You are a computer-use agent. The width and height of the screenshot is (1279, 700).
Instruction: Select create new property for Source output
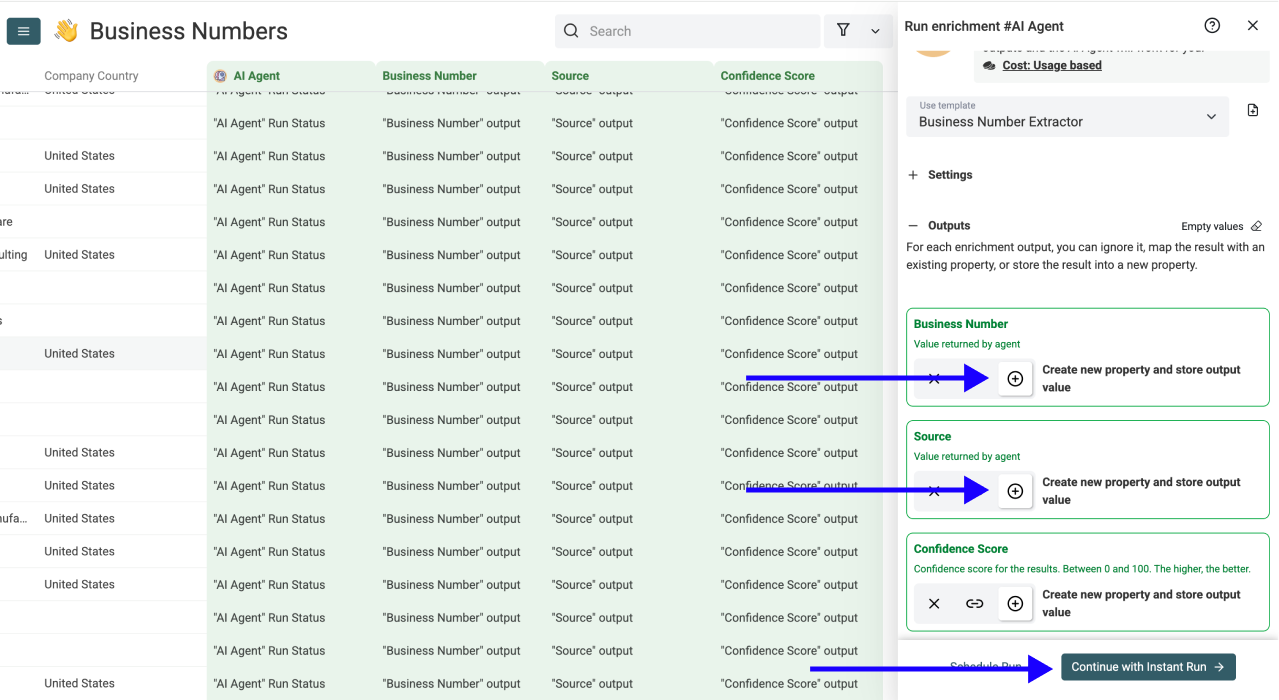[1015, 491]
